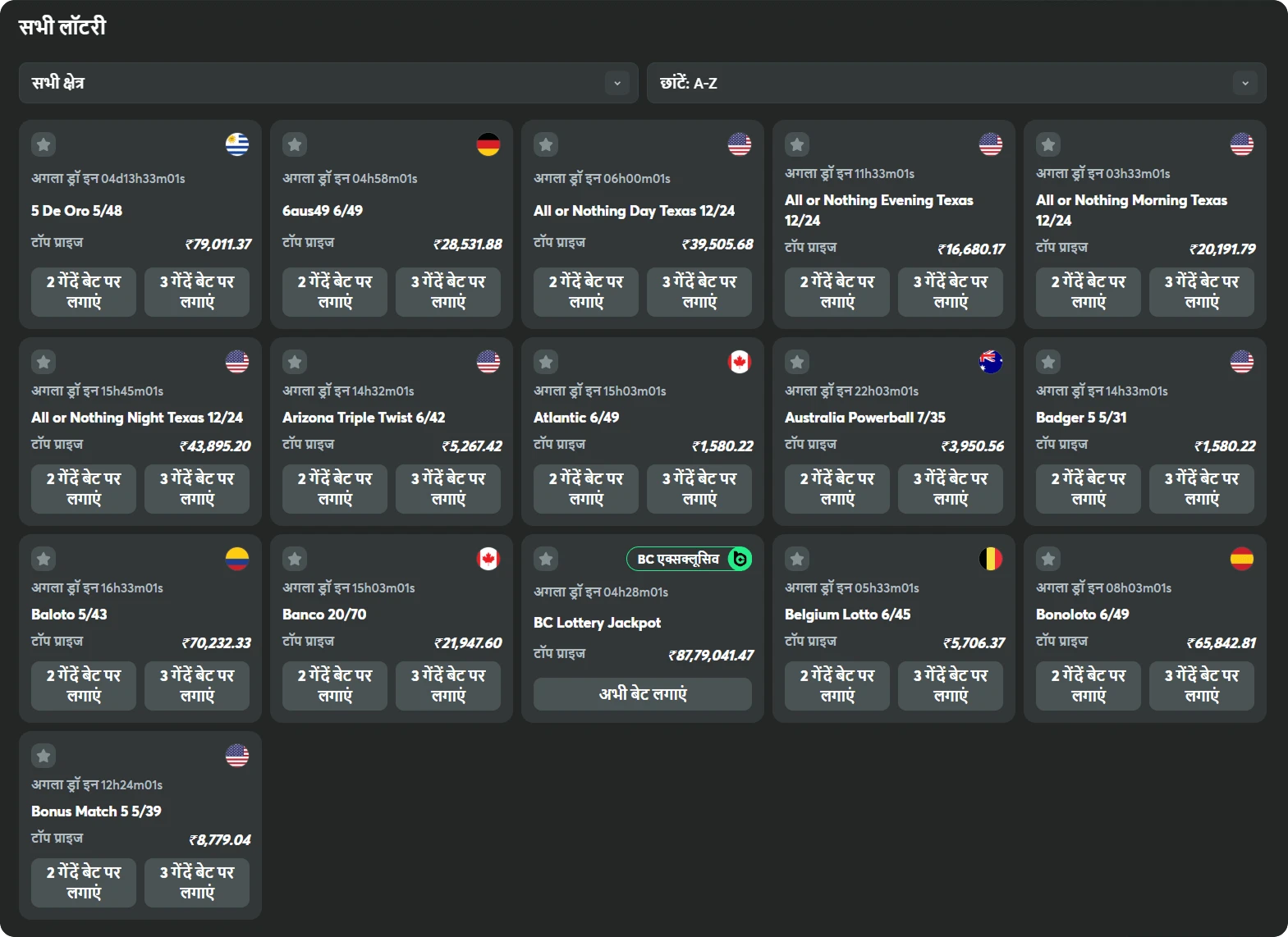The image size is (1288, 937).
Task: Click the Canada flag on Atlantic 6/49 card
Action: pyautogui.click(x=740, y=362)
